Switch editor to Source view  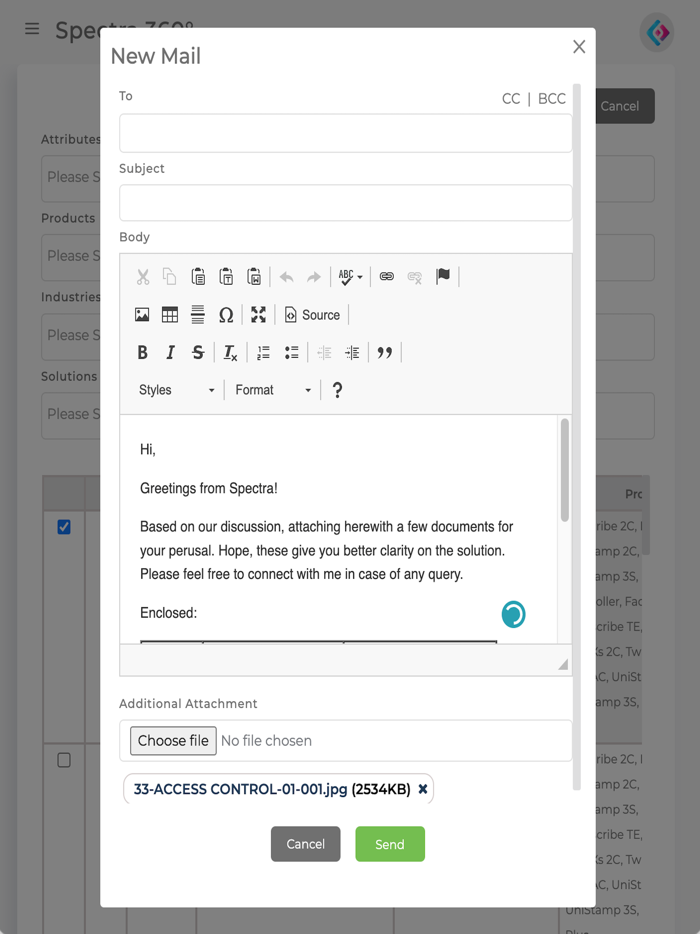pos(312,315)
